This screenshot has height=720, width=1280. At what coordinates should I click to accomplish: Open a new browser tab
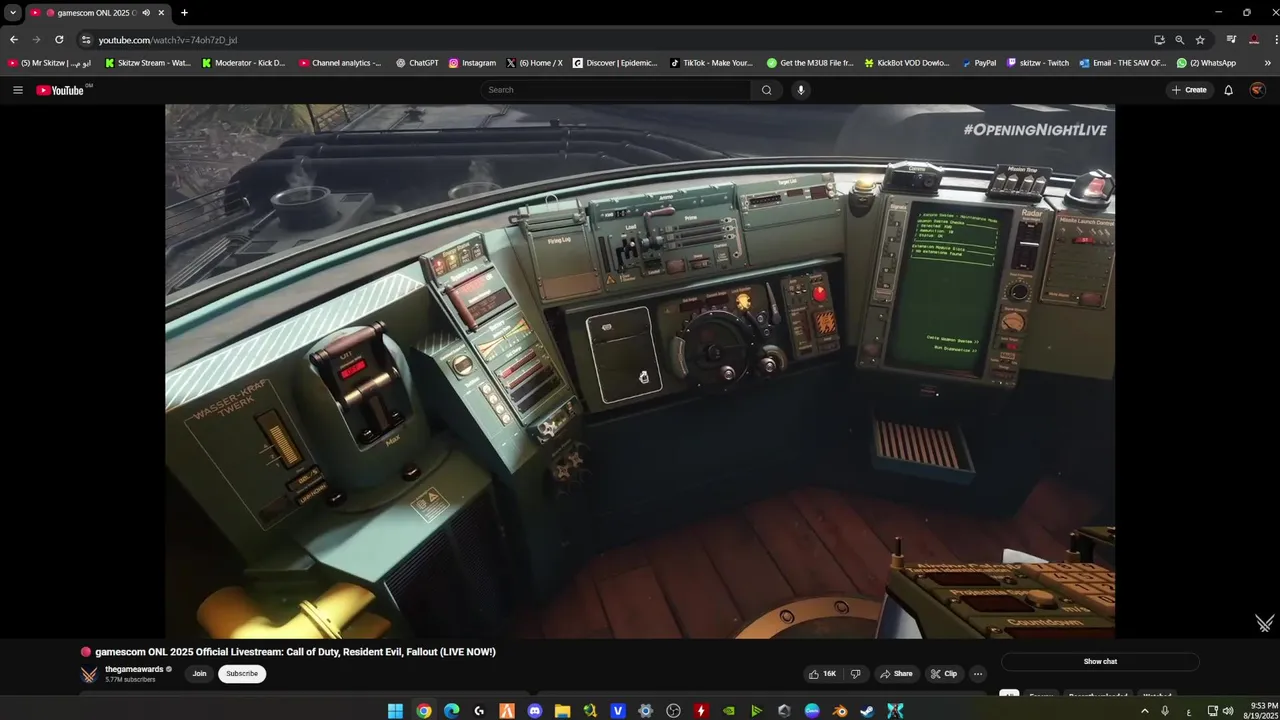(184, 13)
